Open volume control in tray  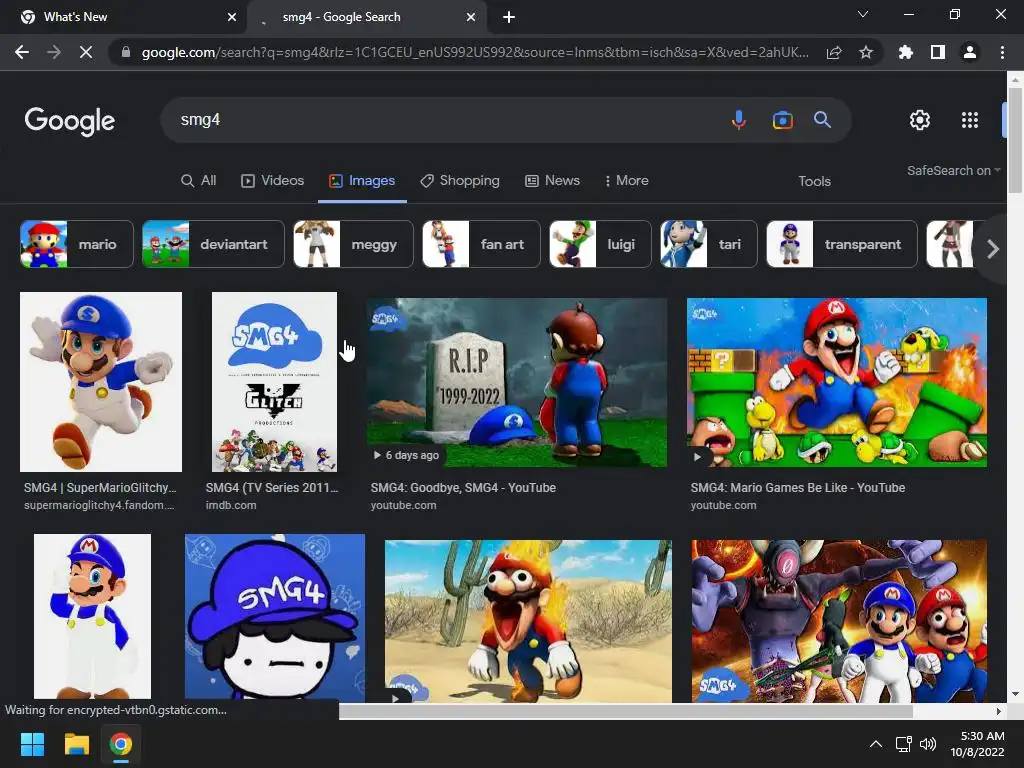pyautogui.click(x=927, y=744)
